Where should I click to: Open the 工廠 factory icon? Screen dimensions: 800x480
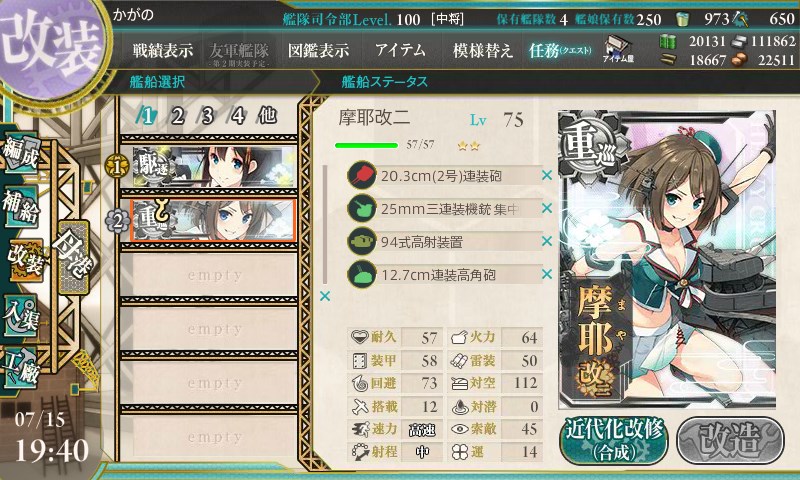pos(21,368)
